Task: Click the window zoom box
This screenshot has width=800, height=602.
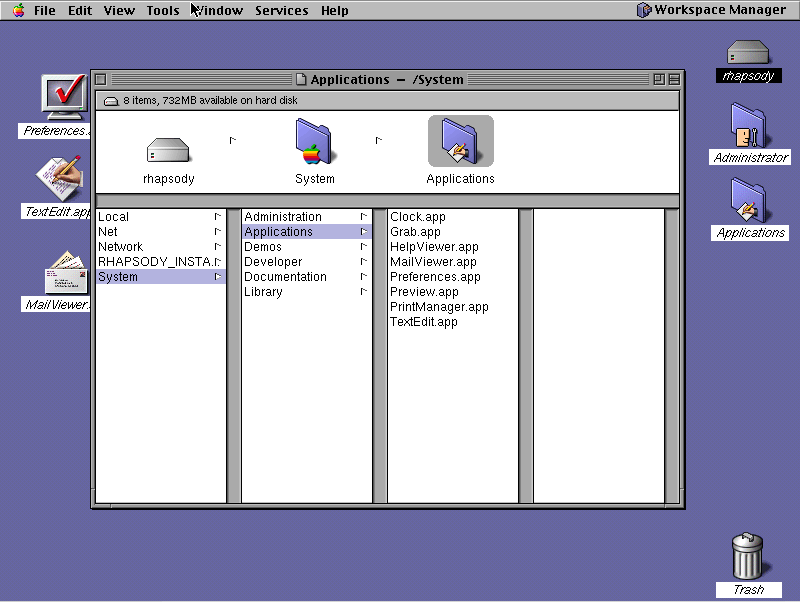Action: point(659,79)
